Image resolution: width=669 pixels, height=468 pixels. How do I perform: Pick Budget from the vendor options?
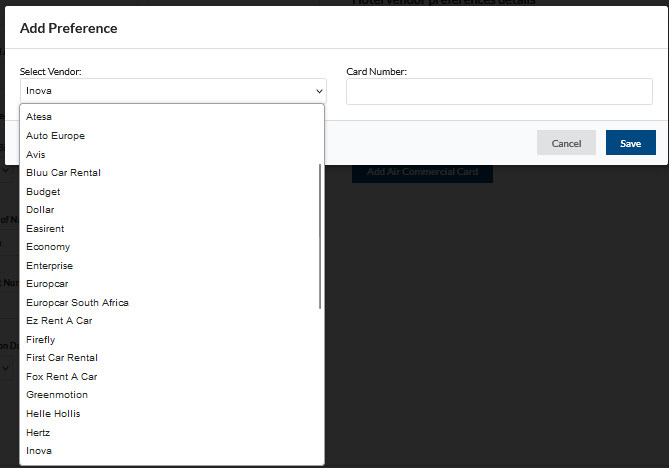(172, 192)
